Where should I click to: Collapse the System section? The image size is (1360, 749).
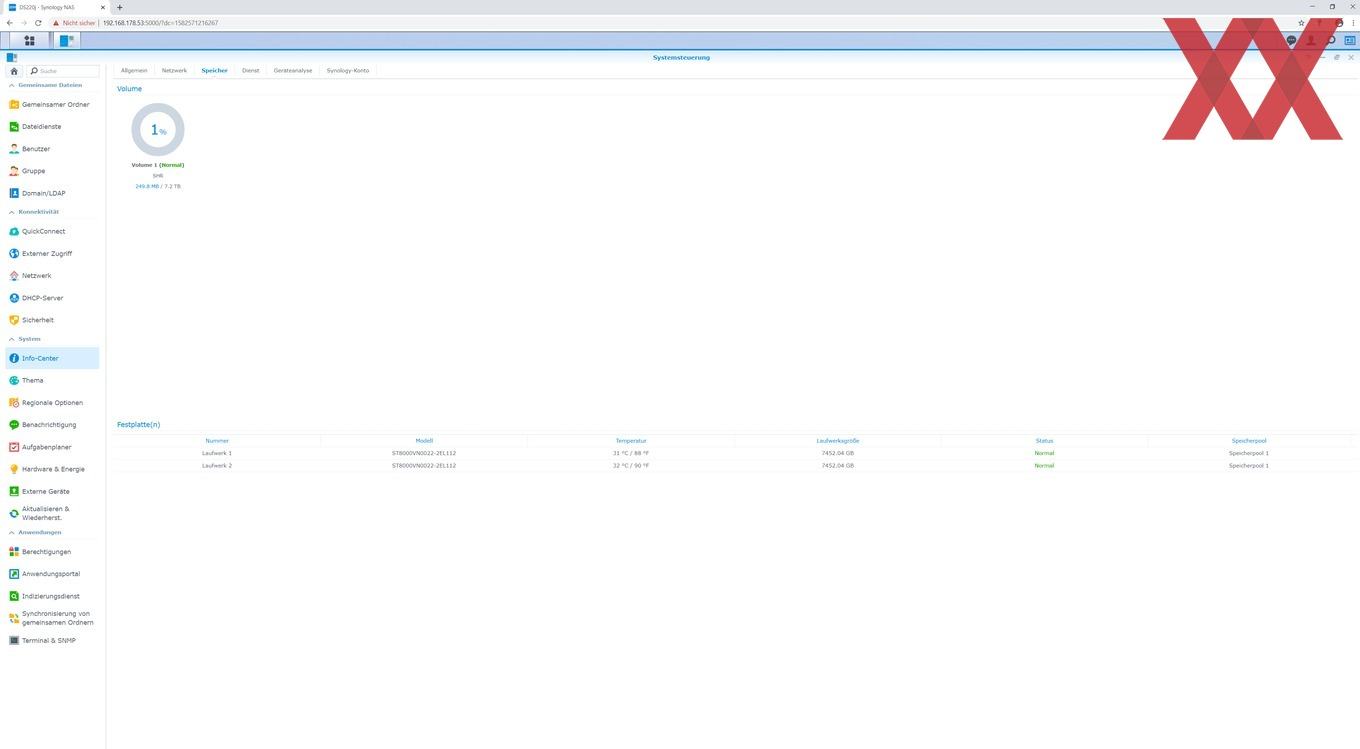click(x=12, y=339)
